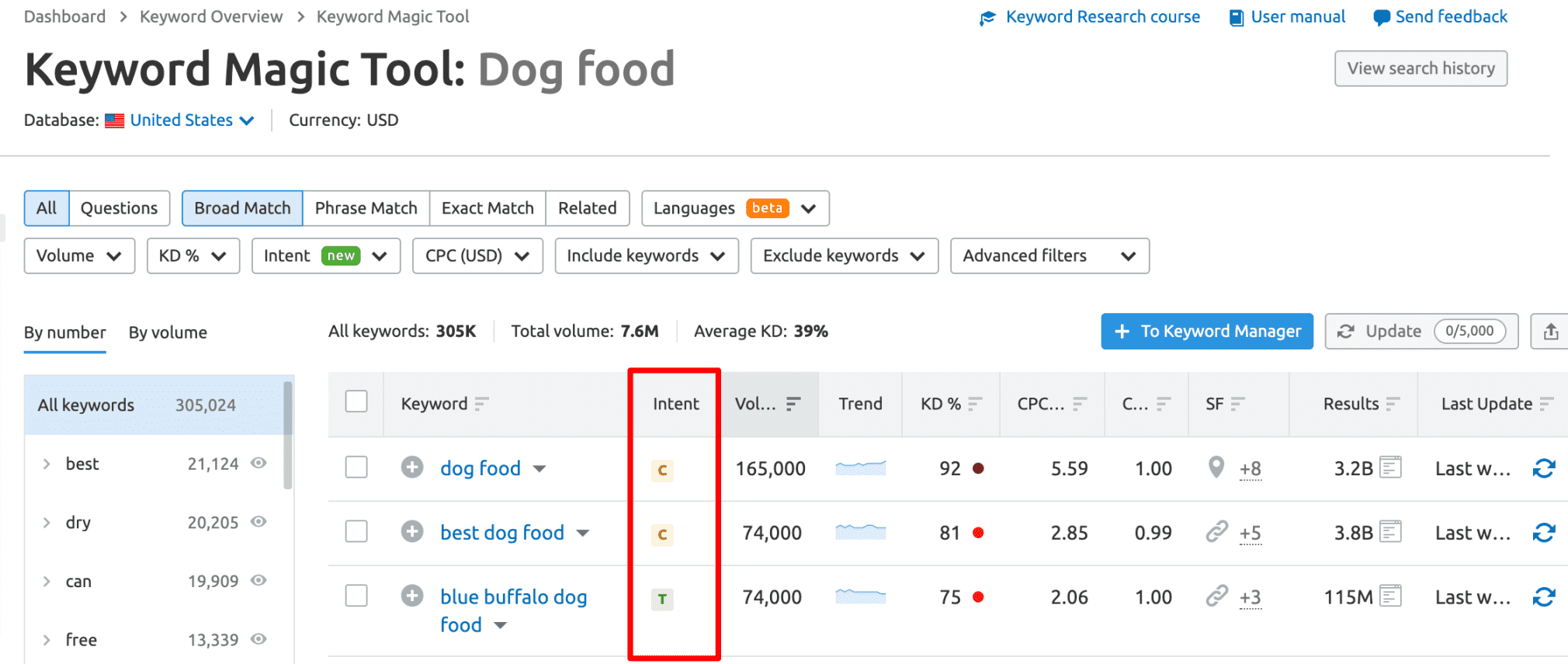The height and width of the screenshot is (664, 1568).
Task: Expand the 'best' keyword group
Action: click(x=47, y=464)
